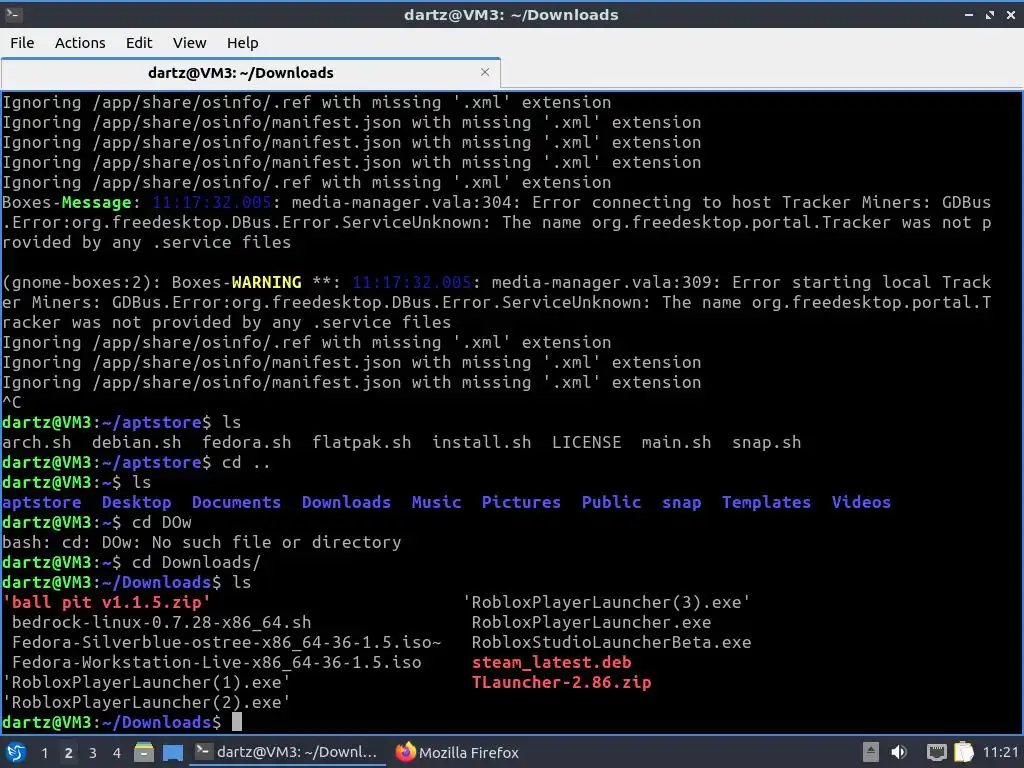Open the File menu
The image size is (1024, 768).
click(x=22, y=43)
